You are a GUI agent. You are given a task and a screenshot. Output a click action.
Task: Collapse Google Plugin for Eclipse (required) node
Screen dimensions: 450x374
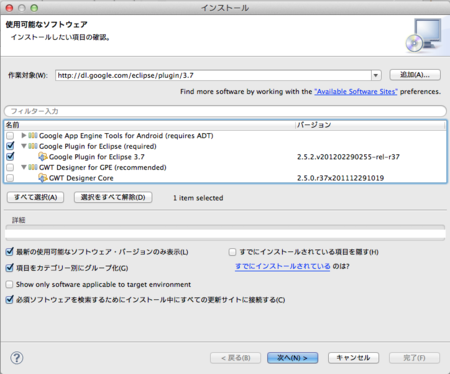(24, 146)
